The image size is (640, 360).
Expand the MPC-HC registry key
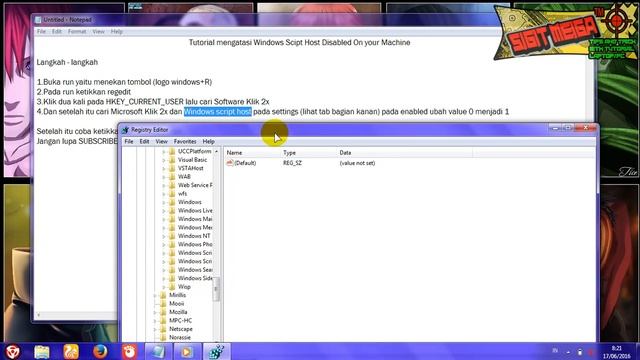coord(156,321)
